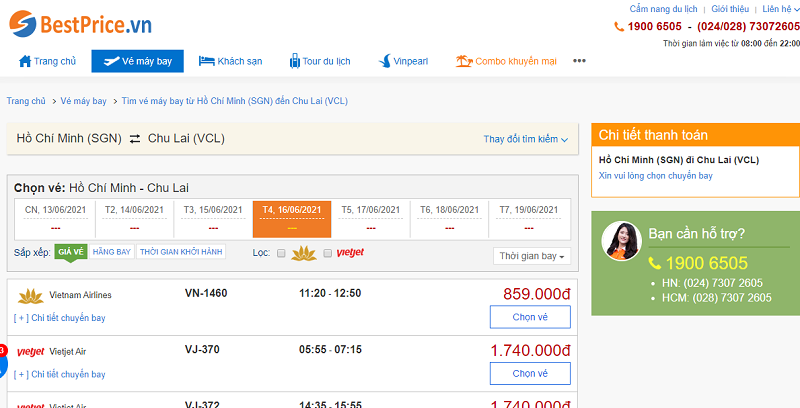Select date T5, 17/06/2021

tap(371, 219)
